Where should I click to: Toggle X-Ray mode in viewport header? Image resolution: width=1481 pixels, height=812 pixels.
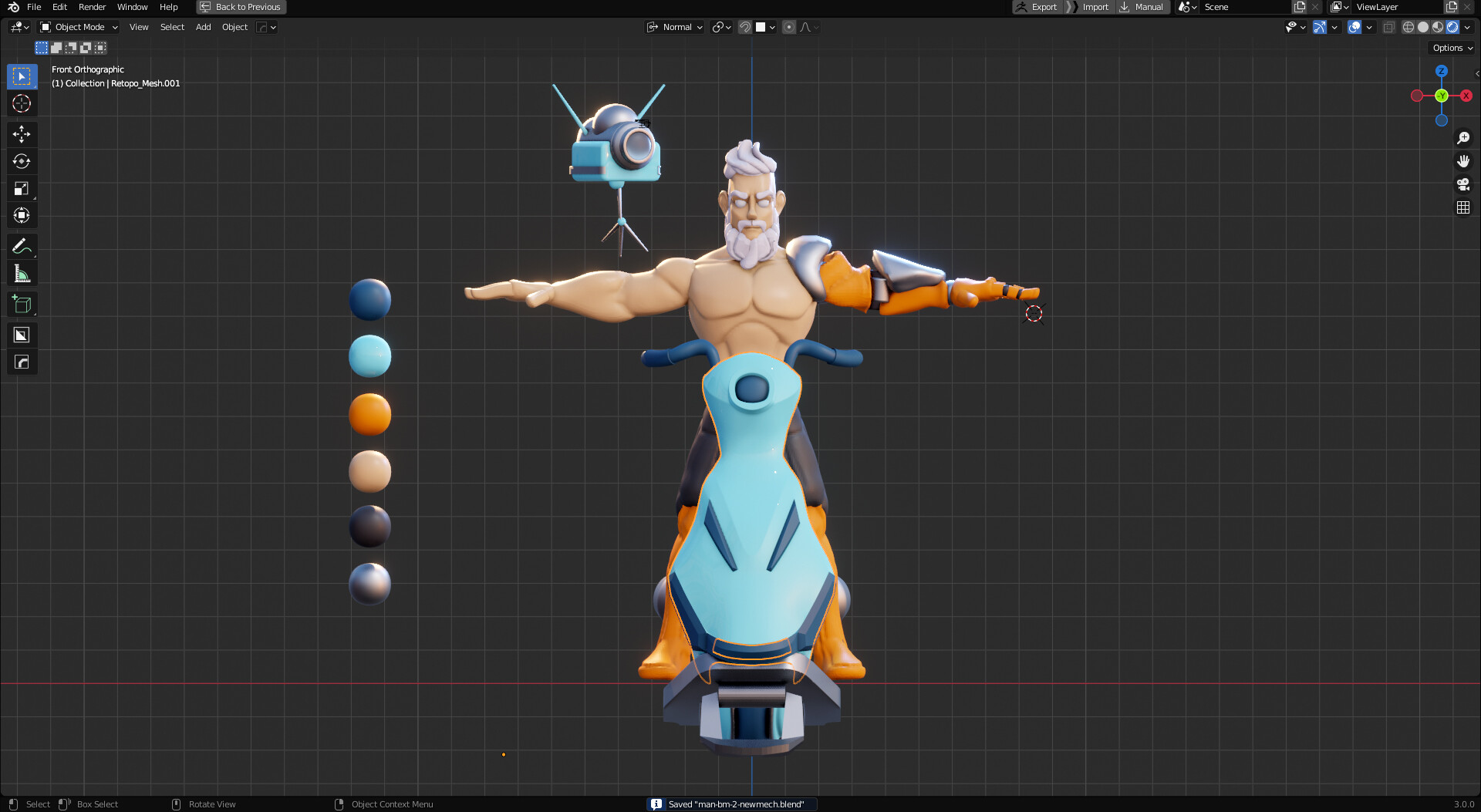coord(1389,26)
